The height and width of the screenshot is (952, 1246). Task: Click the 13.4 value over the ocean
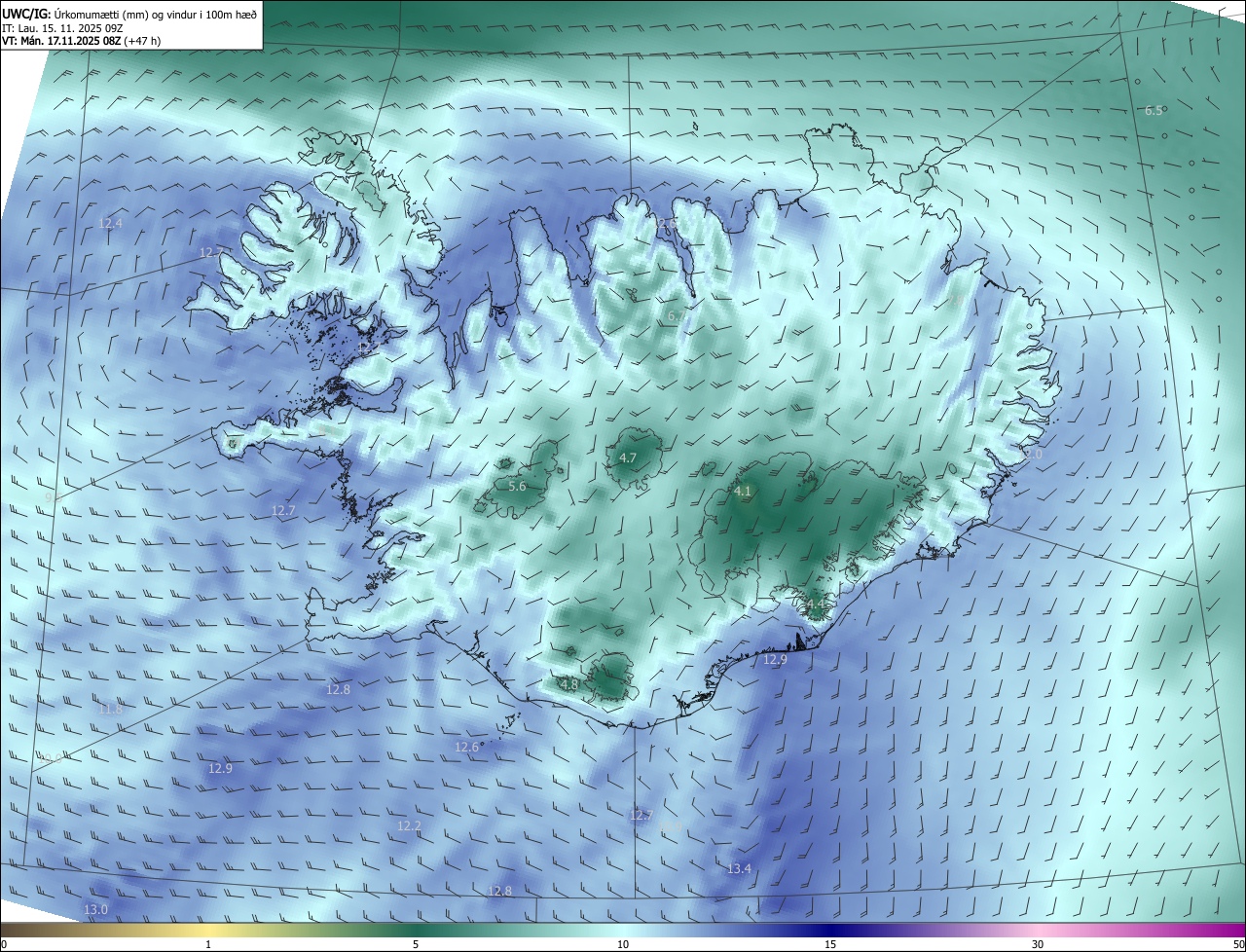[739, 868]
